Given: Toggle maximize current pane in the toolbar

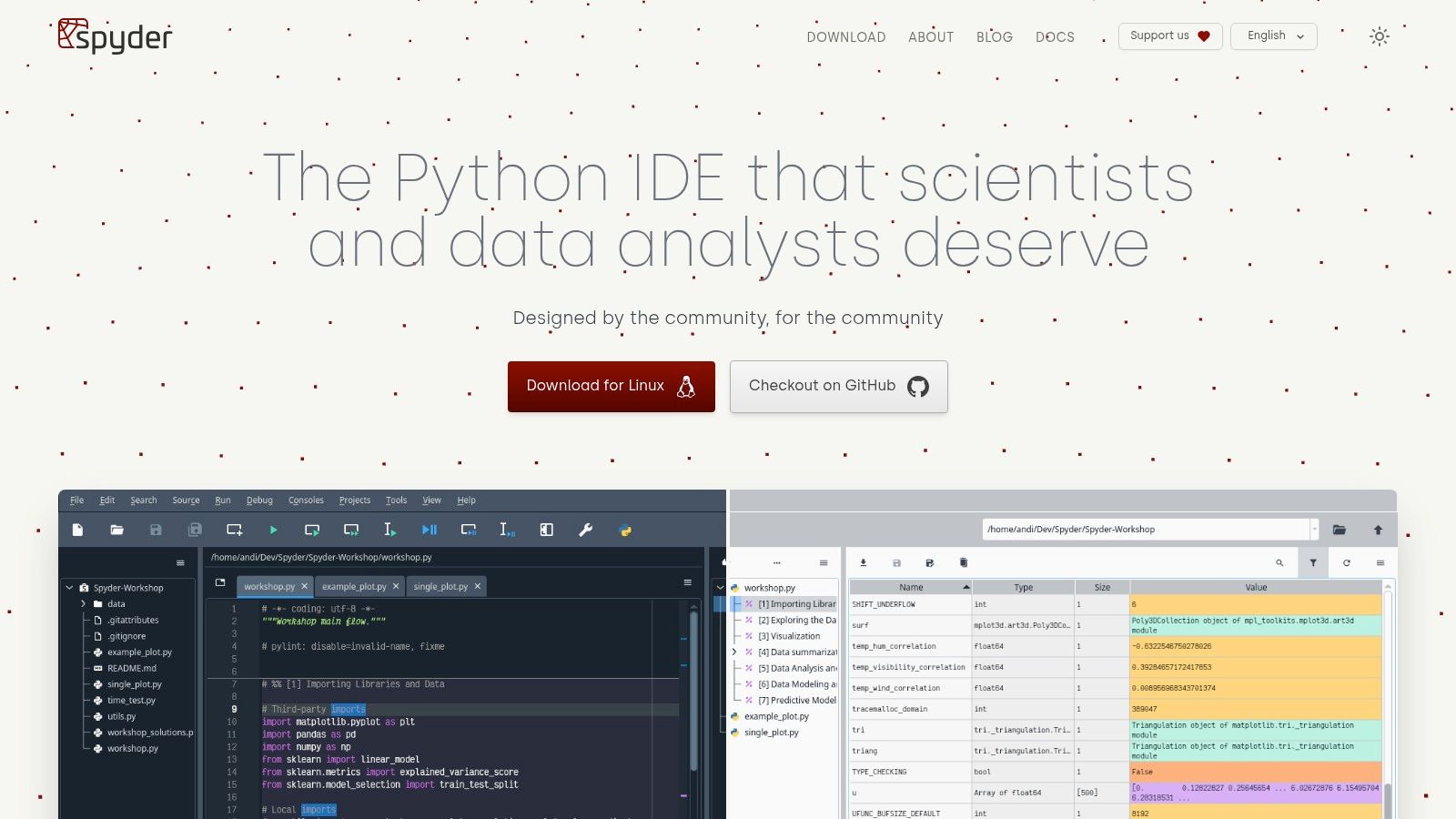Looking at the screenshot, I should click(546, 530).
